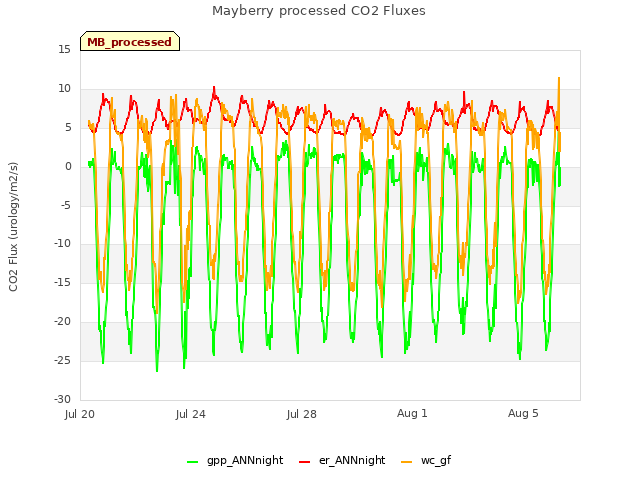Screen dimensions: 640x480
Task: Click the y-axis value 15
Action: (x=64, y=49)
